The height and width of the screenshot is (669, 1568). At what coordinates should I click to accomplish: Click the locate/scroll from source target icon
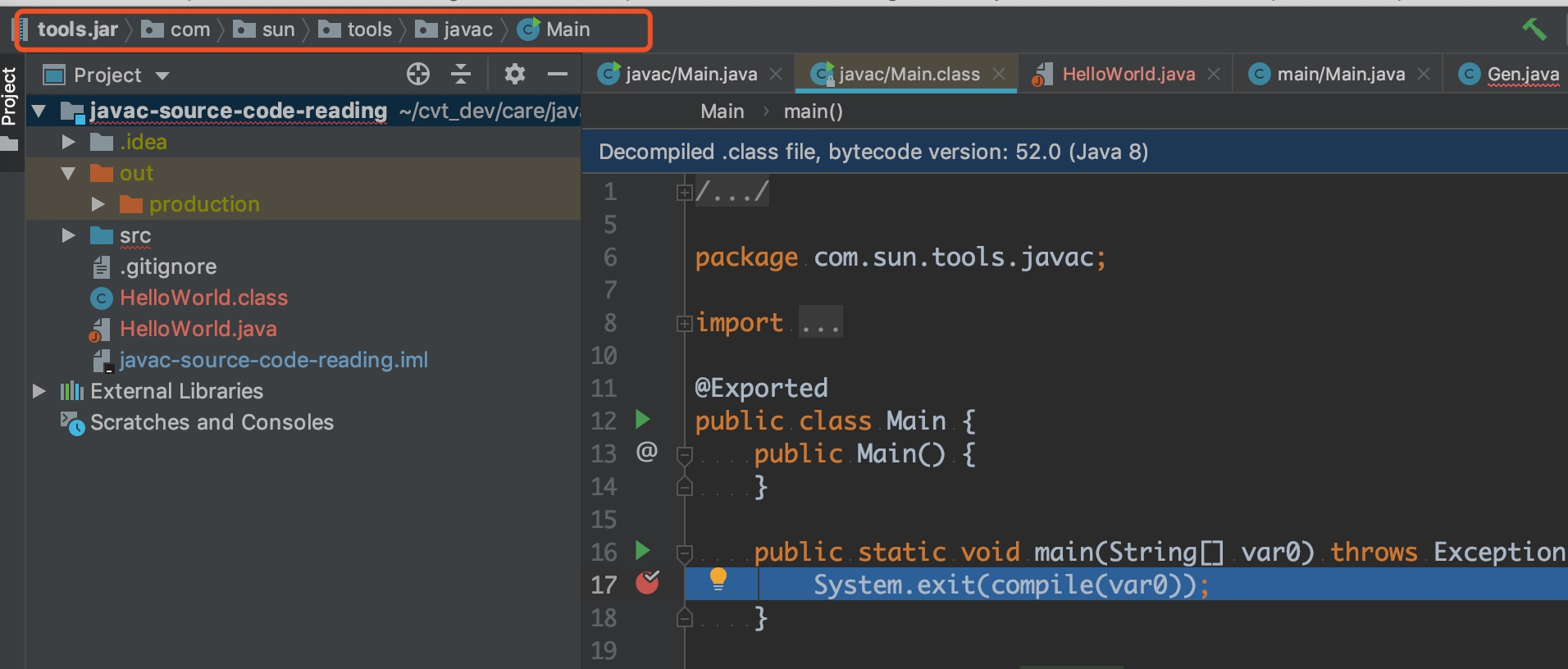click(x=418, y=75)
